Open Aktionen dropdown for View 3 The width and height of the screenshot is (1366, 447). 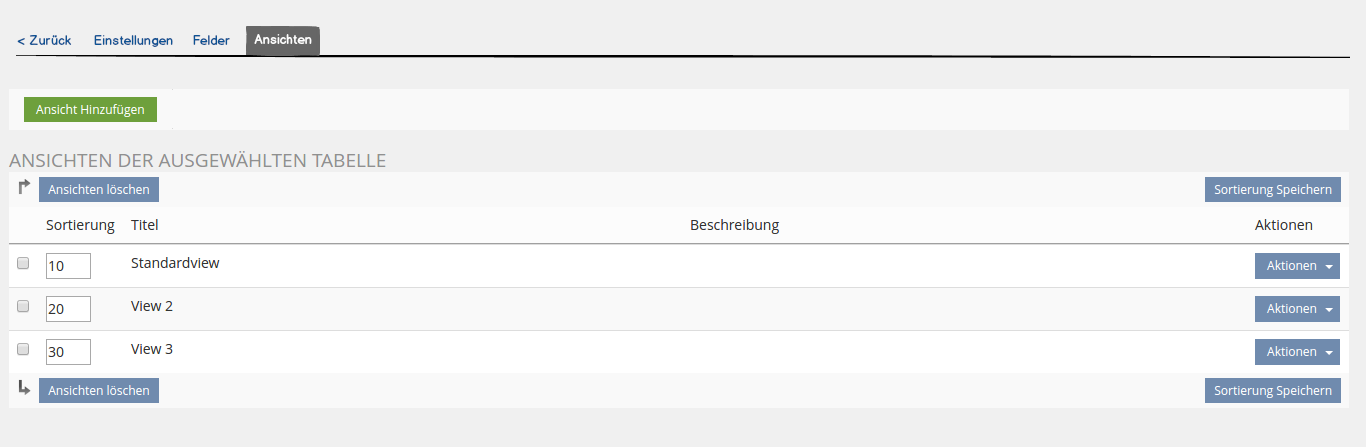[x=1297, y=352]
